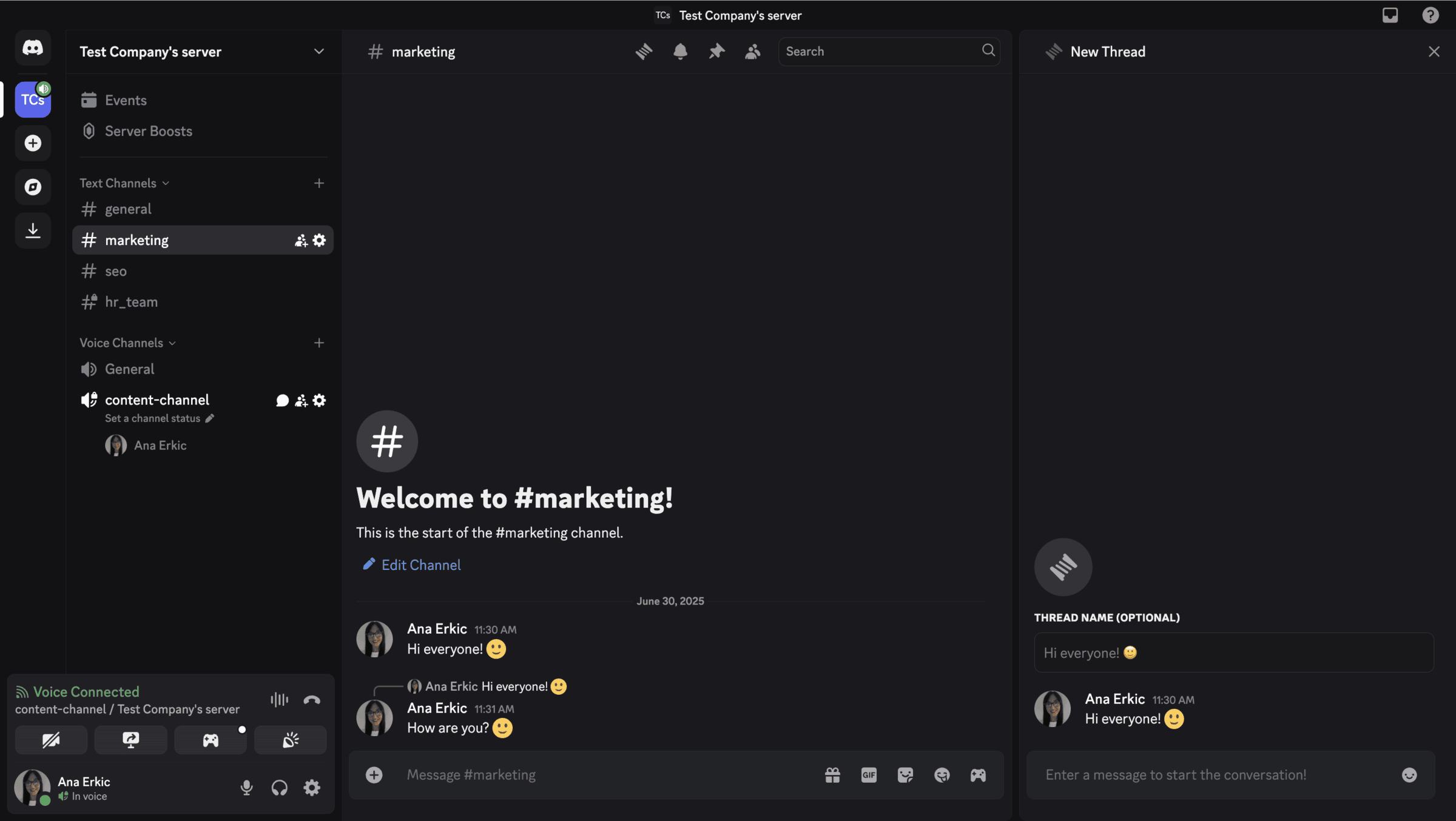This screenshot has height=821, width=1456.
Task: Open the GIF picker
Action: coord(869,775)
